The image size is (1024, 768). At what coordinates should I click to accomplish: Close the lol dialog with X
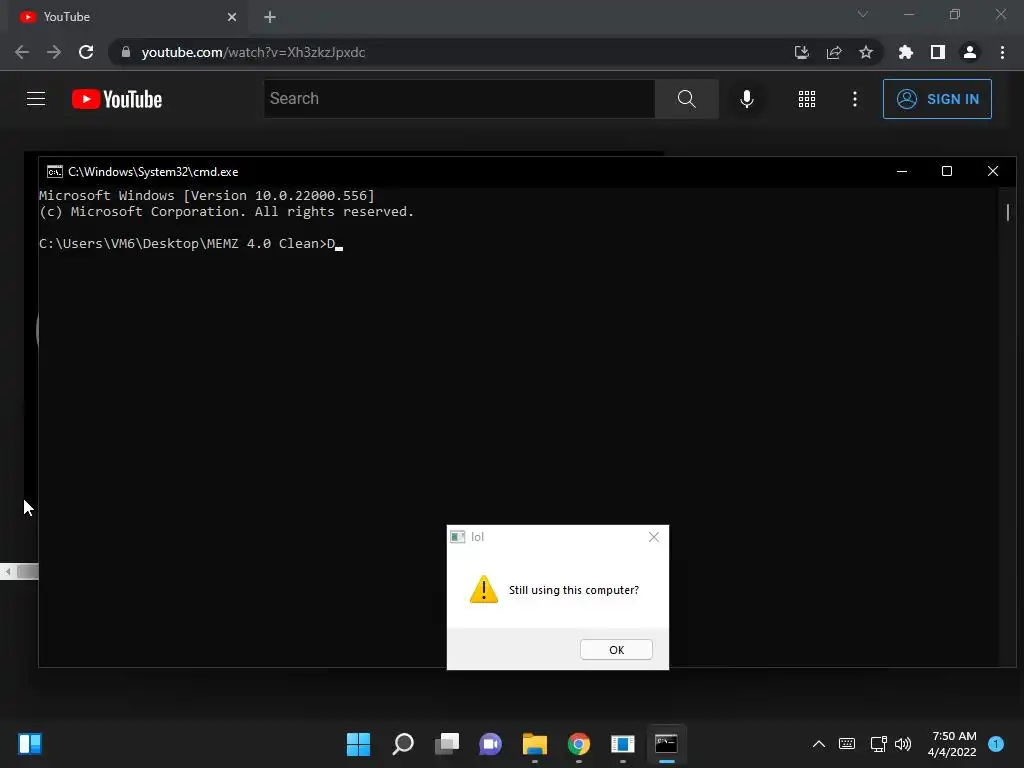tap(654, 537)
